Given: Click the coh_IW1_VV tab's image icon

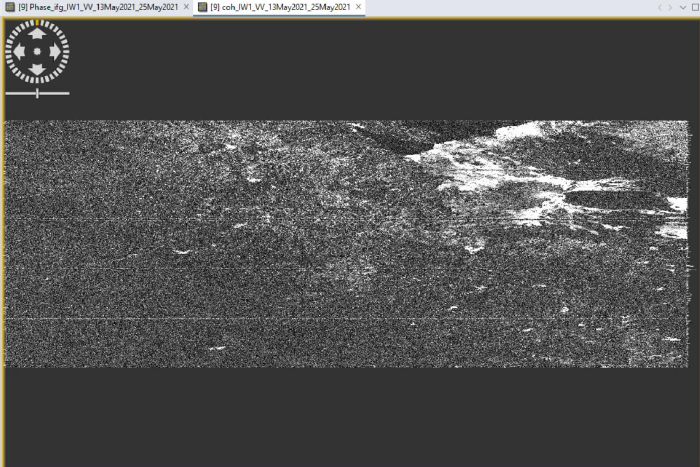Looking at the screenshot, I should (x=203, y=7).
